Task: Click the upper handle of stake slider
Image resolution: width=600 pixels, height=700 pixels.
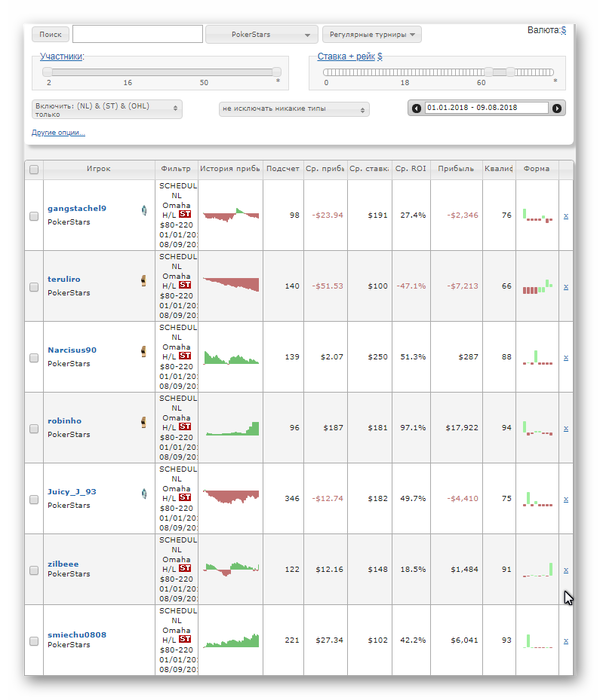Action: click(510, 72)
